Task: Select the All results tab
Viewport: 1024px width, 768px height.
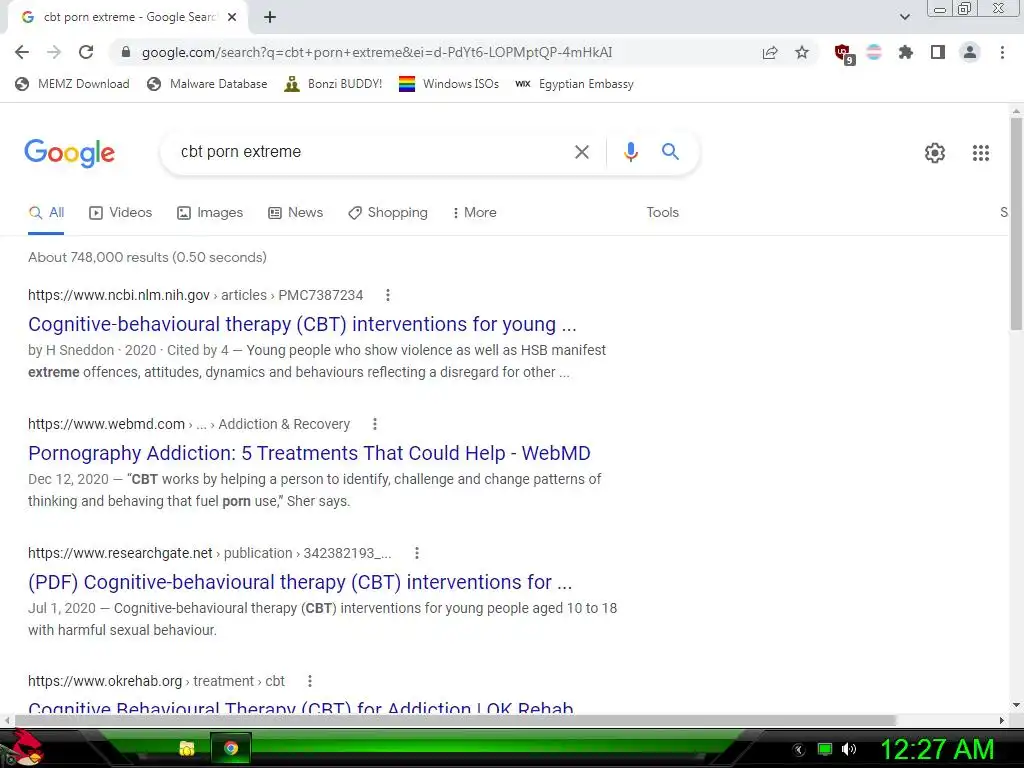Action: pos(46,213)
